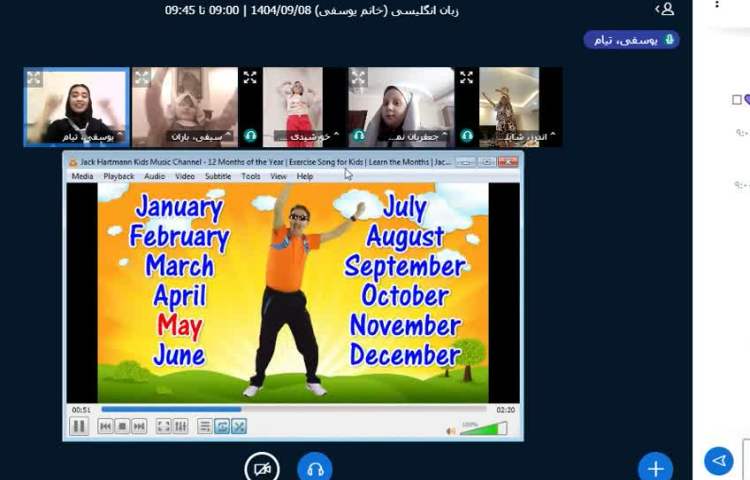Screen dimensions: 750x480
Task: Click the active speaker name badge
Action: pyautogui.click(x=631, y=40)
